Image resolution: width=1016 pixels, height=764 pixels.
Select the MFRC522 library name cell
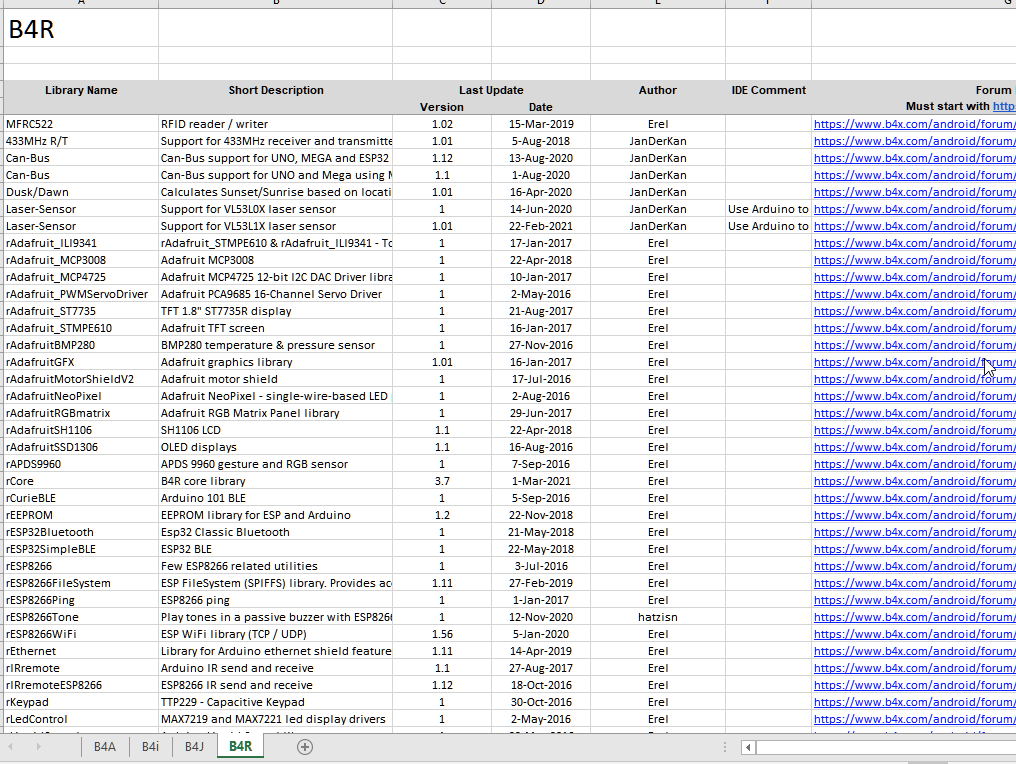pyautogui.click(x=81, y=124)
